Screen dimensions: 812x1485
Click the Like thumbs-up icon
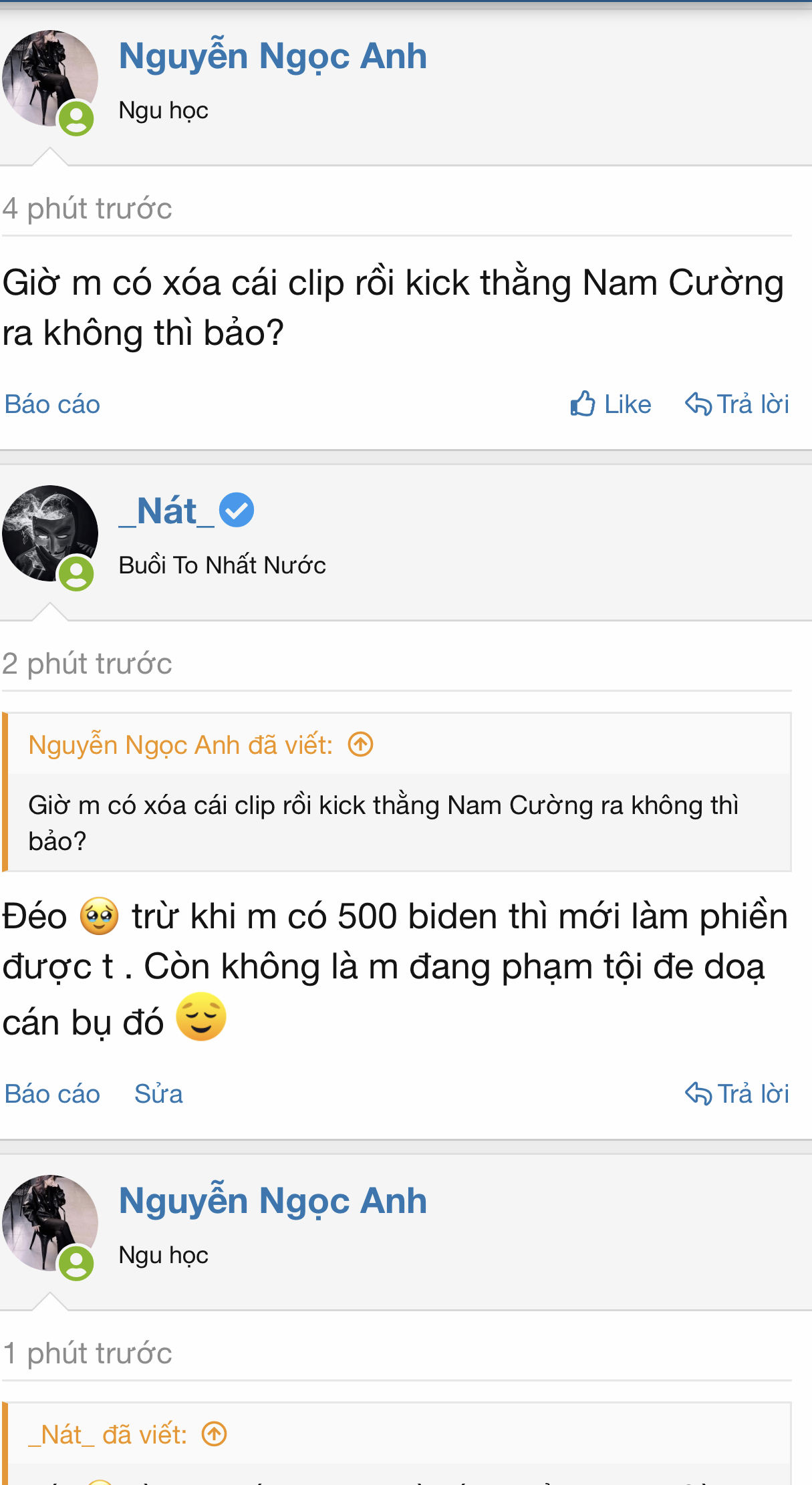click(x=583, y=404)
